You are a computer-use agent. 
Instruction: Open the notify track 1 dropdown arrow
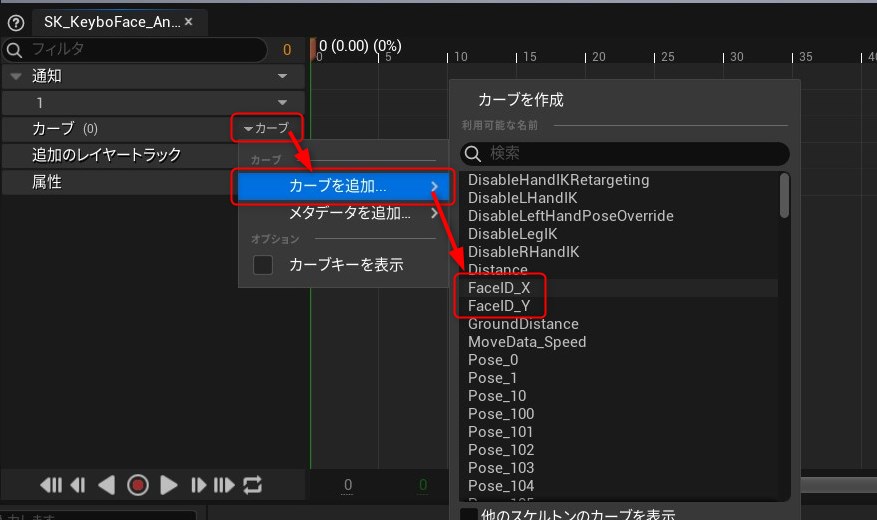(x=282, y=102)
